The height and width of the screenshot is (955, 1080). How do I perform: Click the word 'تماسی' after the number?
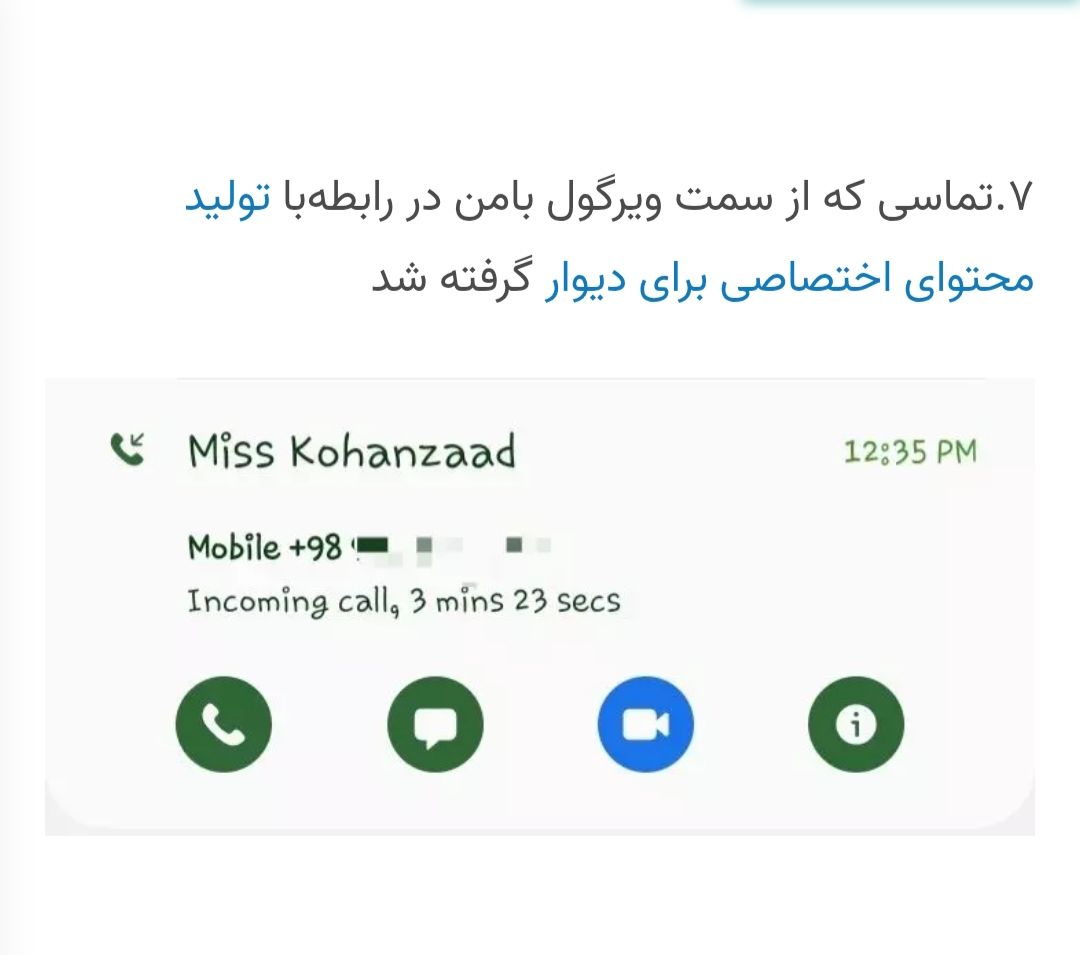(x=934, y=199)
